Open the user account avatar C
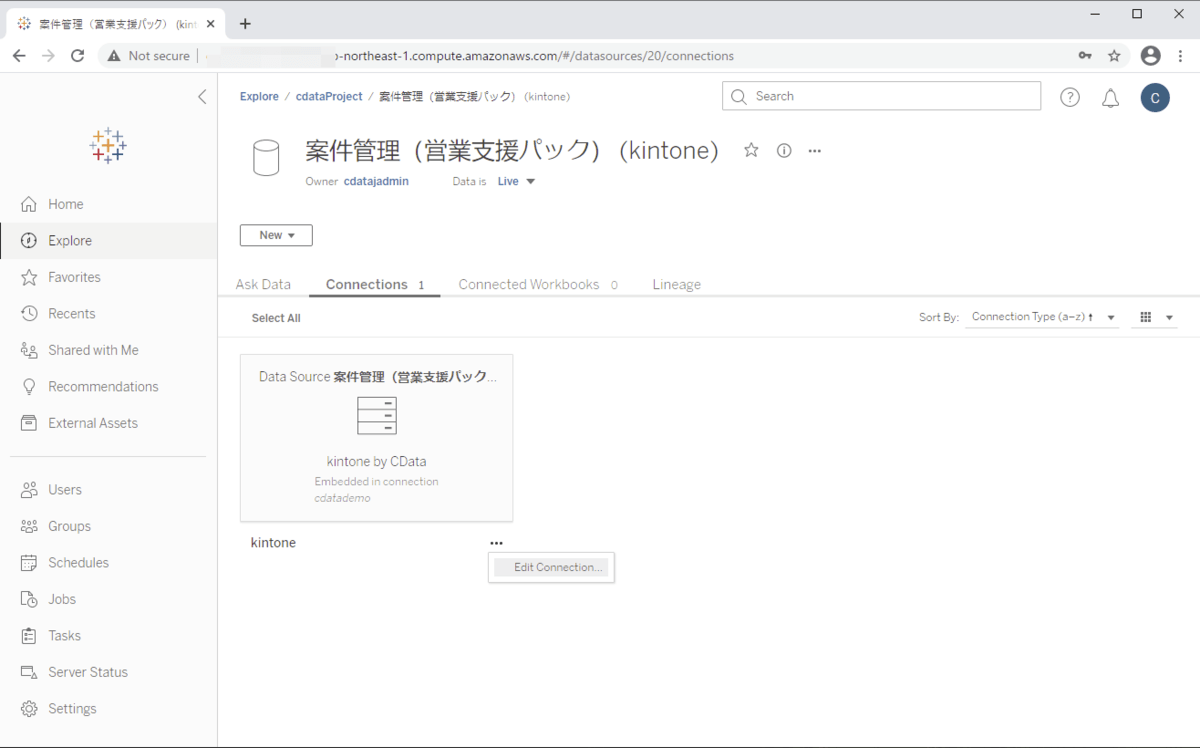This screenshot has width=1200, height=748. click(1155, 97)
